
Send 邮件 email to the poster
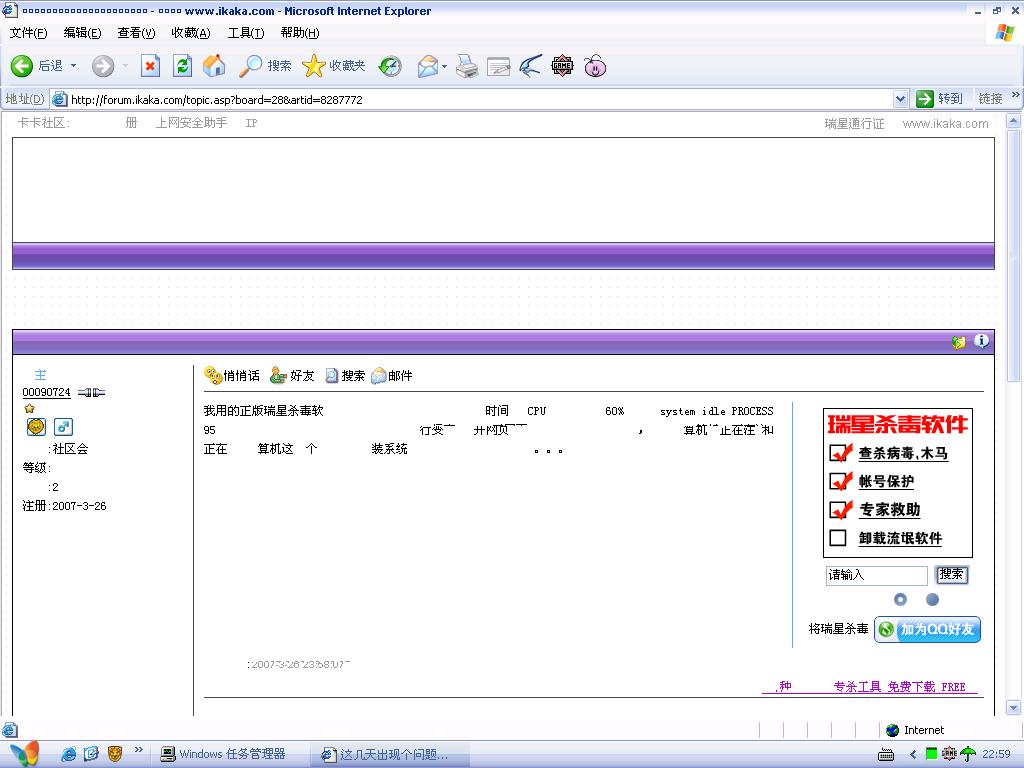tap(391, 376)
